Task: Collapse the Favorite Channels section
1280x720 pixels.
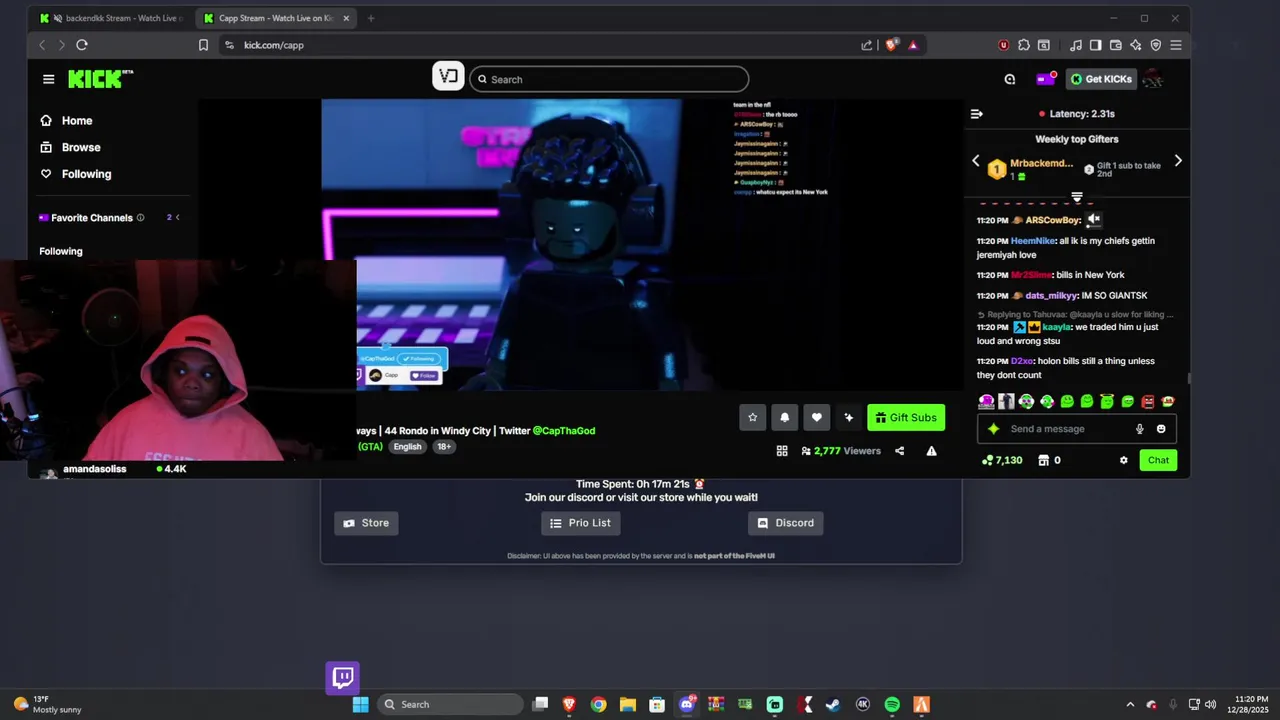Action: 177,217
